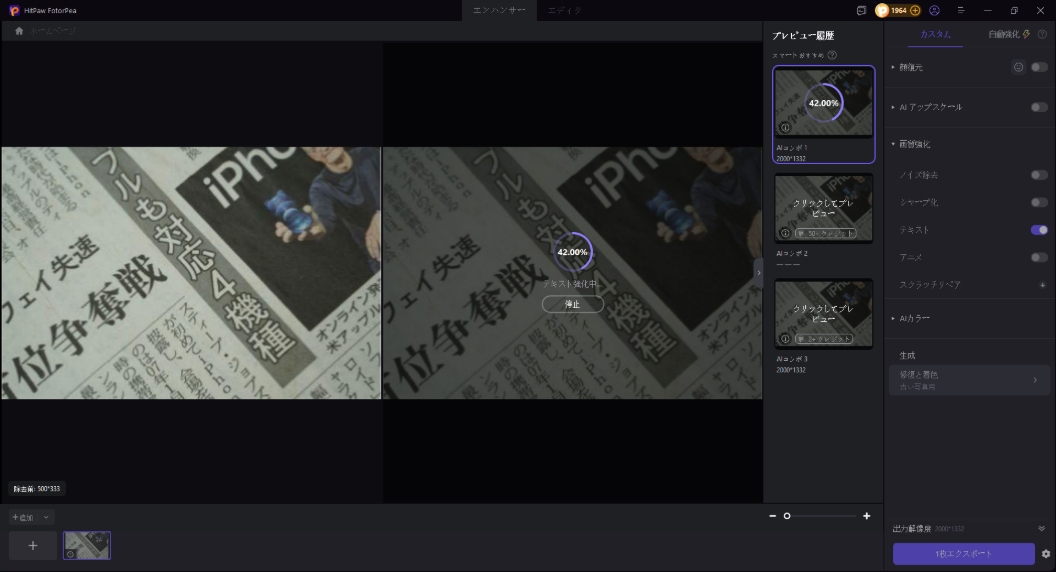
Task: Click the 2000*1332 size under AIコンボ1
Action: (791, 159)
